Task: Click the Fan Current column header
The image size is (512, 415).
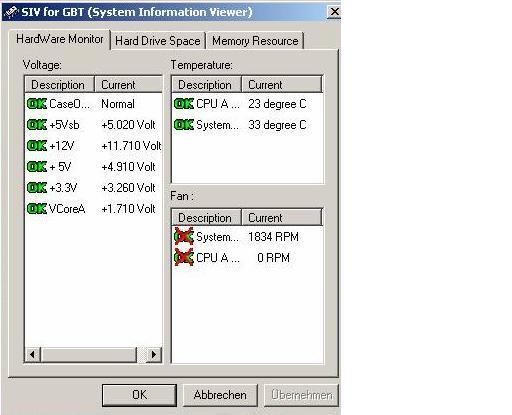Action: (282, 218)
